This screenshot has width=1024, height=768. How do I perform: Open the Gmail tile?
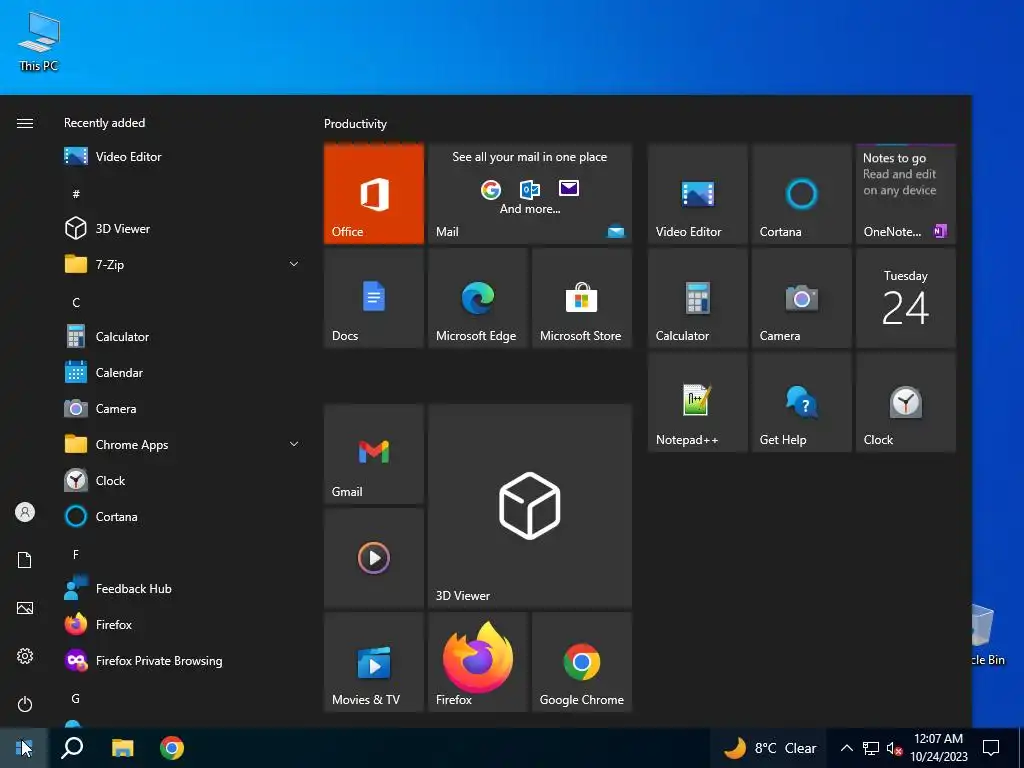374,454
